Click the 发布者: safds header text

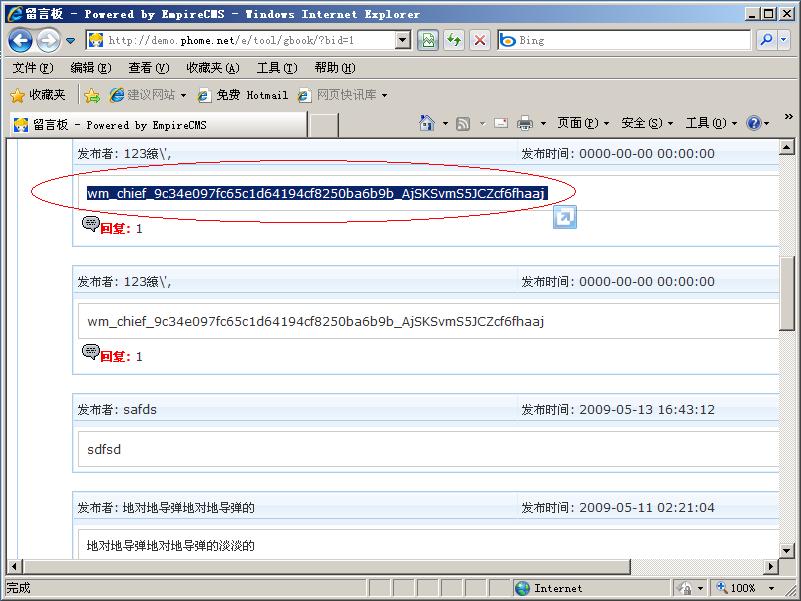pos(117,410)
